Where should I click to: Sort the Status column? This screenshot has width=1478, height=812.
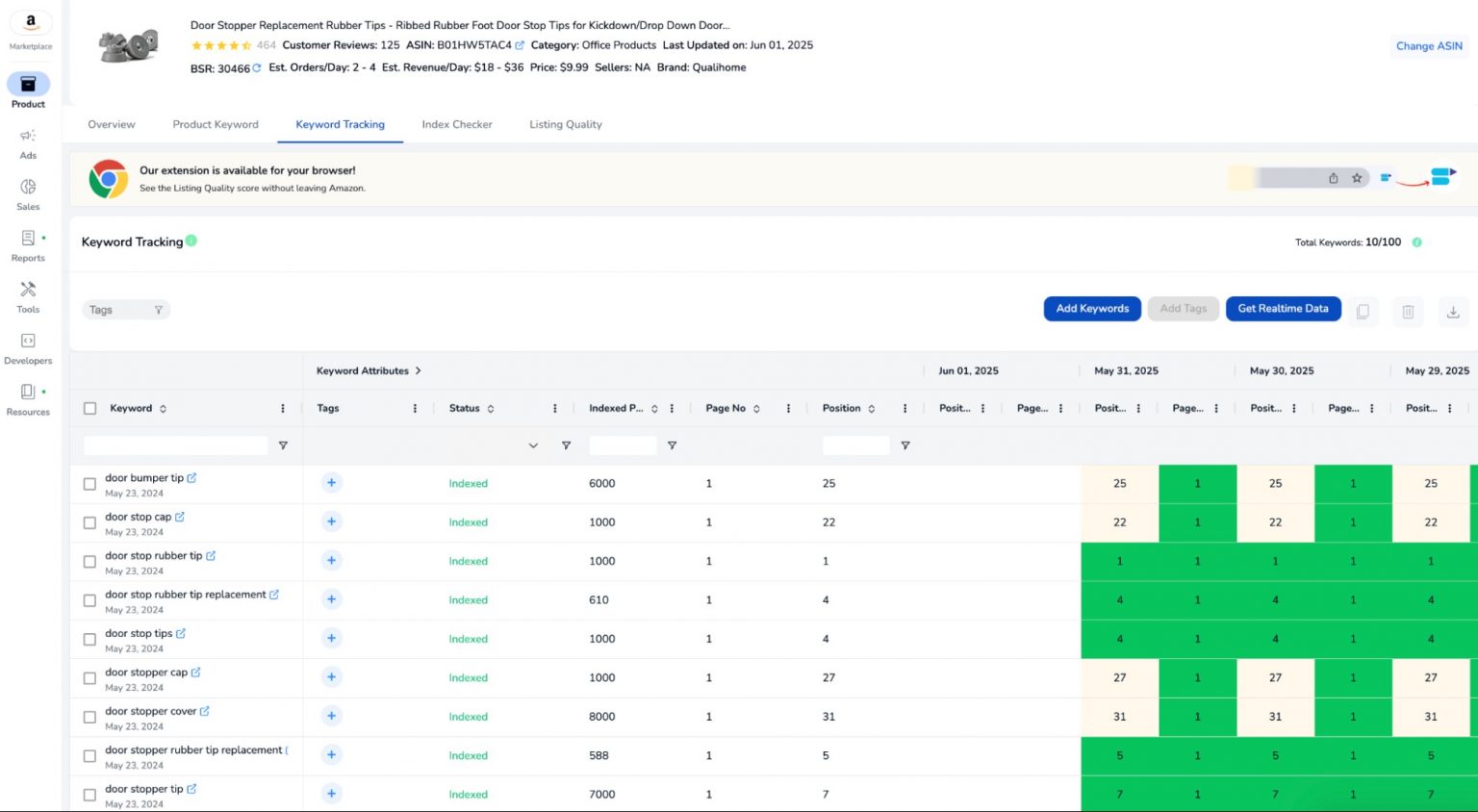(491, 408)
